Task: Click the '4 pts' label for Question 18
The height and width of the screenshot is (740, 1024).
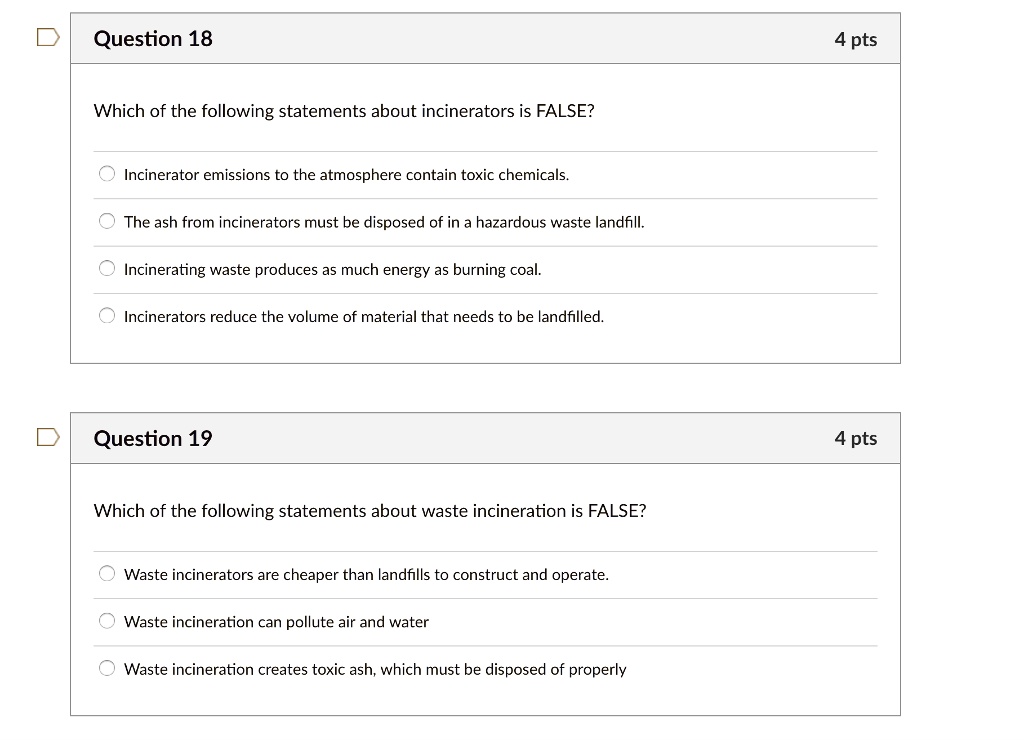Action: 856,38
